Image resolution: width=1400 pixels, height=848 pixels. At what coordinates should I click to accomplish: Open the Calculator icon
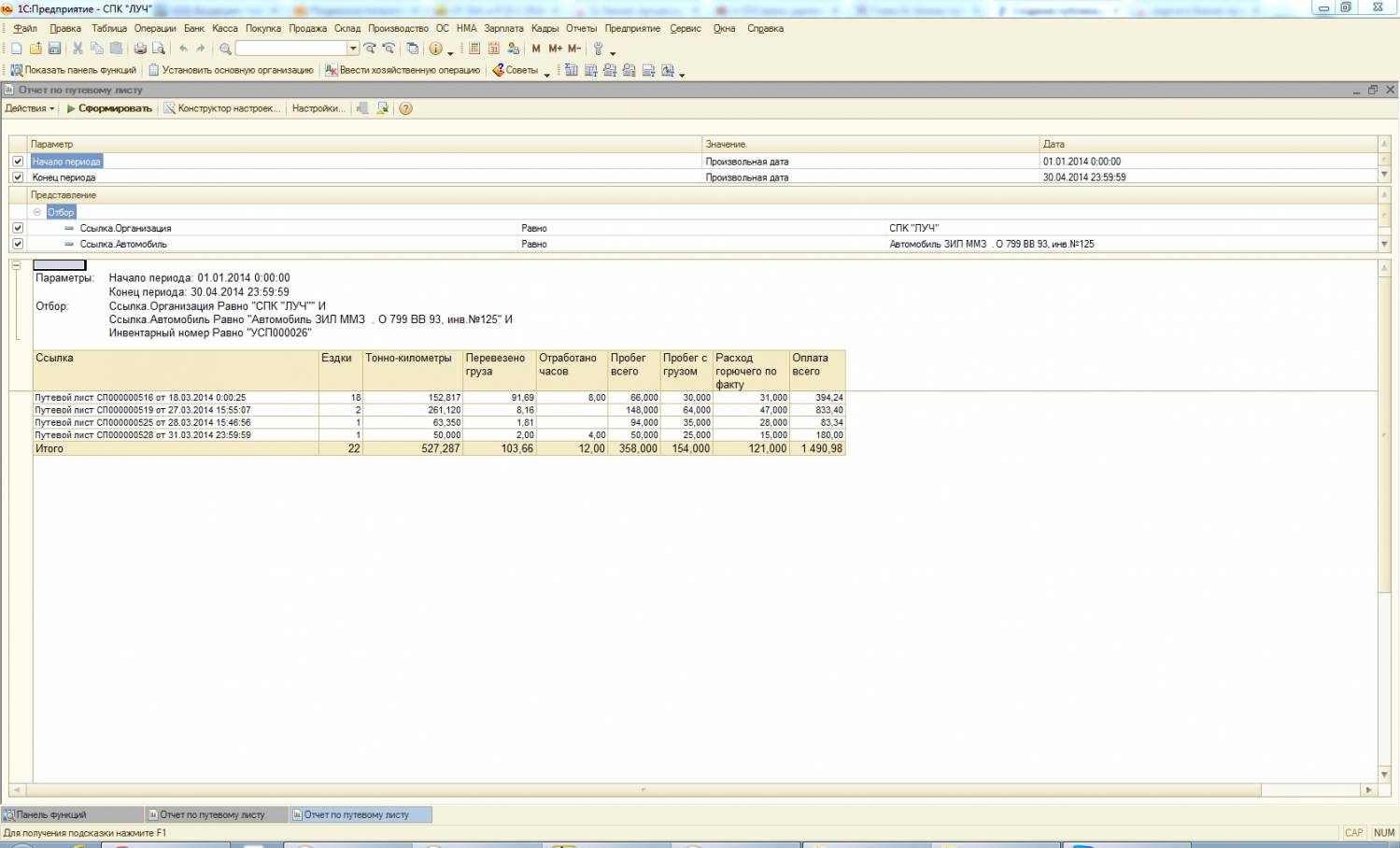pos(474,49)
